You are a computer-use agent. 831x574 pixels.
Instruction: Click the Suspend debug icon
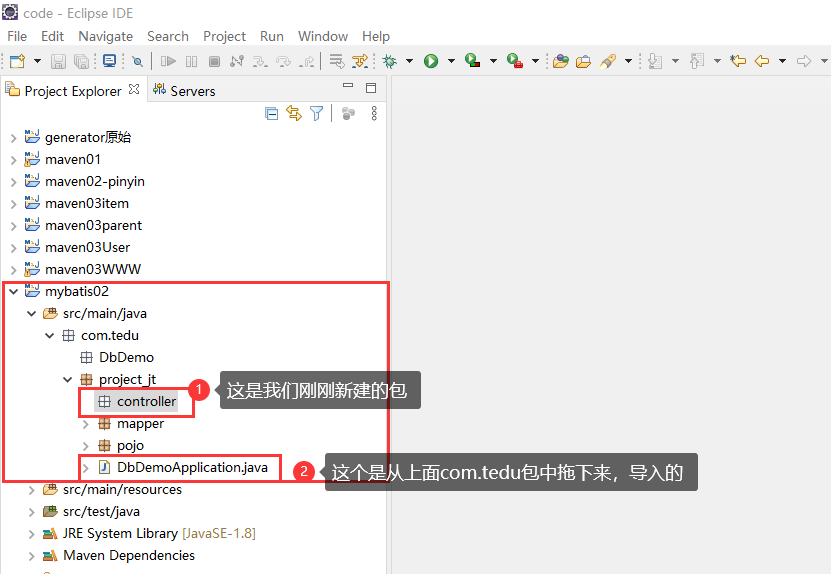[x=191, y=61]
